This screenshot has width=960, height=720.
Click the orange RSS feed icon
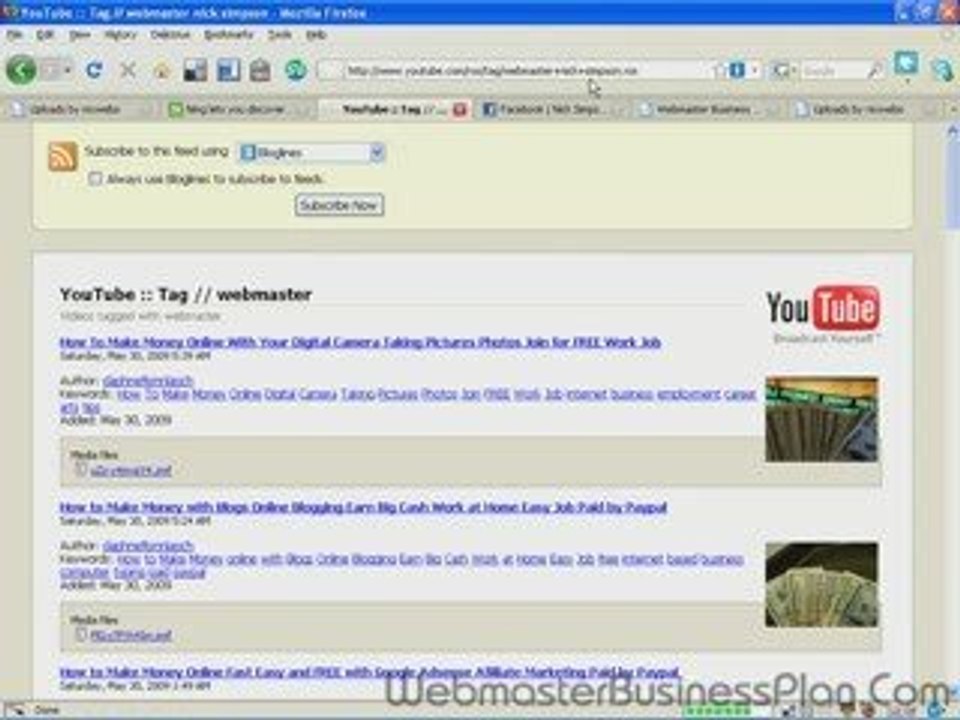pos(63,157)
